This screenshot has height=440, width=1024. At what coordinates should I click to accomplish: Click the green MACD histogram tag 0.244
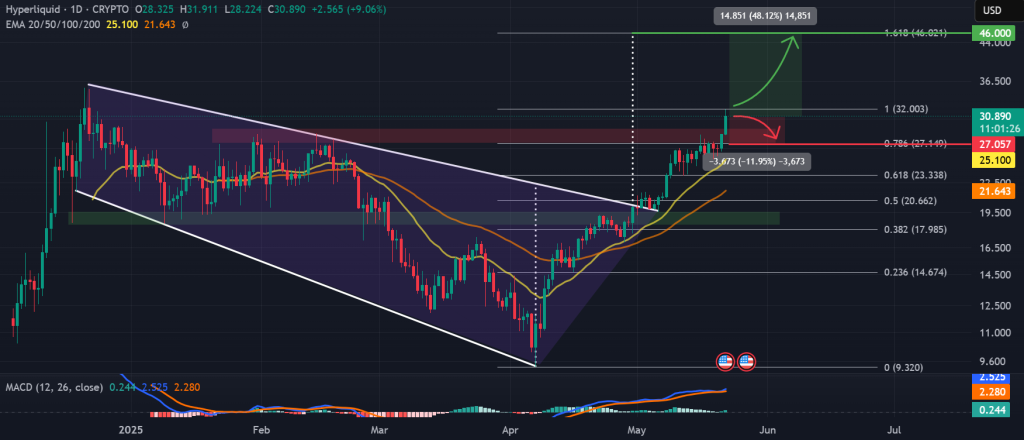[x=990, y=409]
